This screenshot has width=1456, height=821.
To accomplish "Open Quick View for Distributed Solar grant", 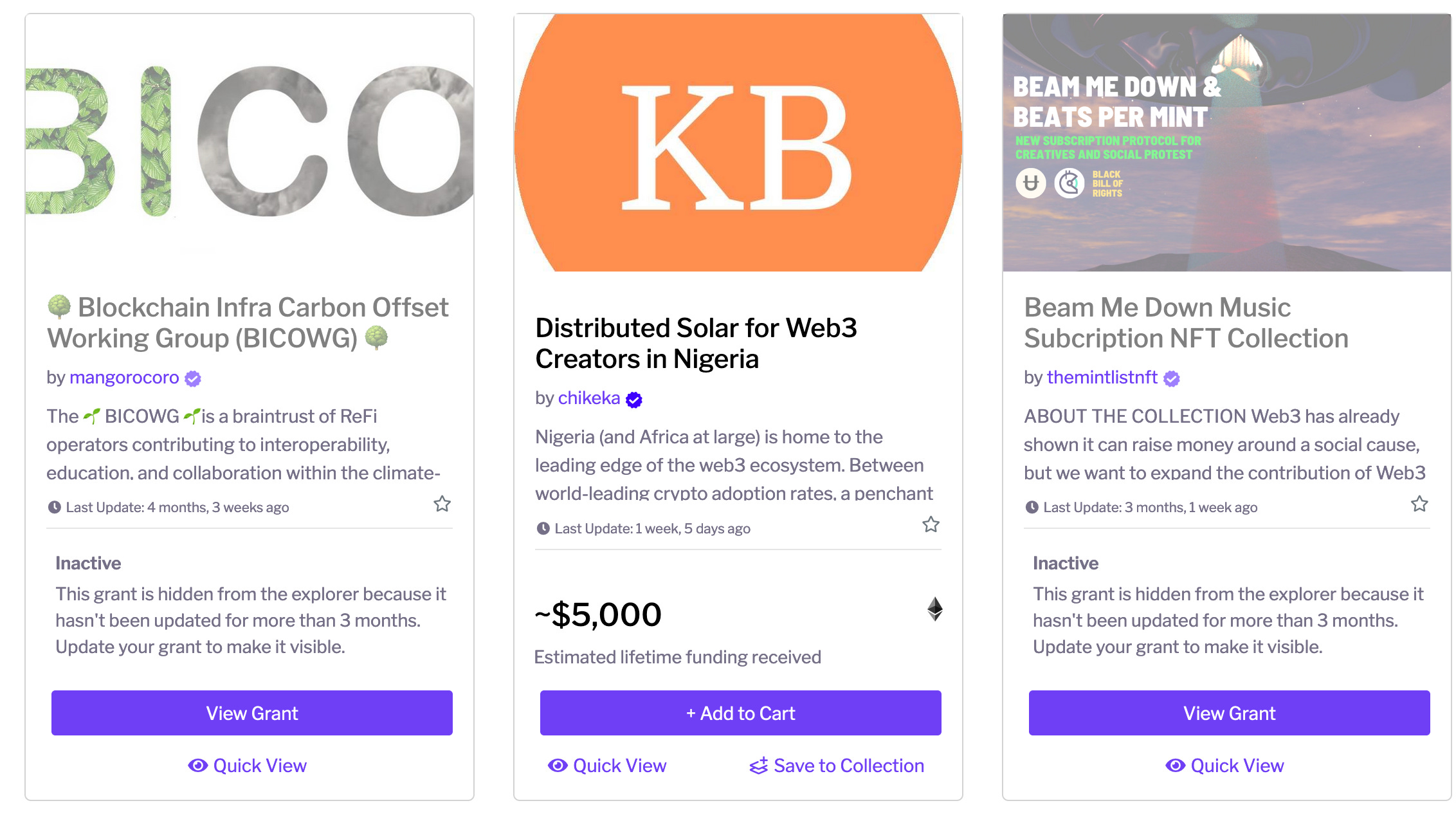I will point(607,766).
